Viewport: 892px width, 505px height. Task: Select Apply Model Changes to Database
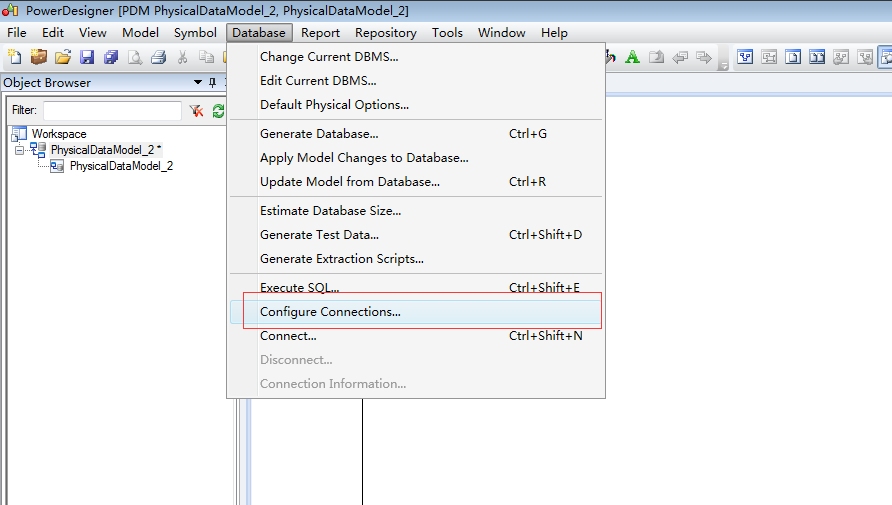(416, 158)
